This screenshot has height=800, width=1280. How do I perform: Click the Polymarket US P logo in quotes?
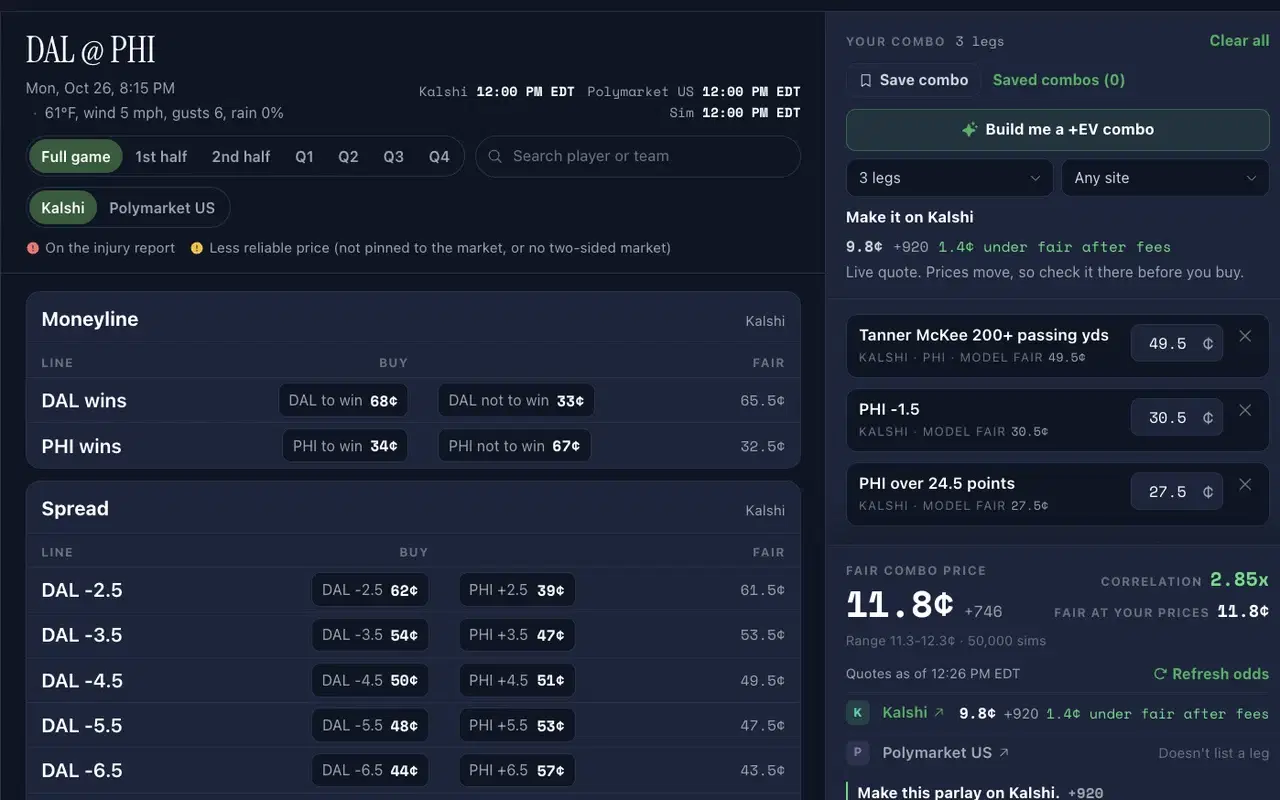[857, 753]
